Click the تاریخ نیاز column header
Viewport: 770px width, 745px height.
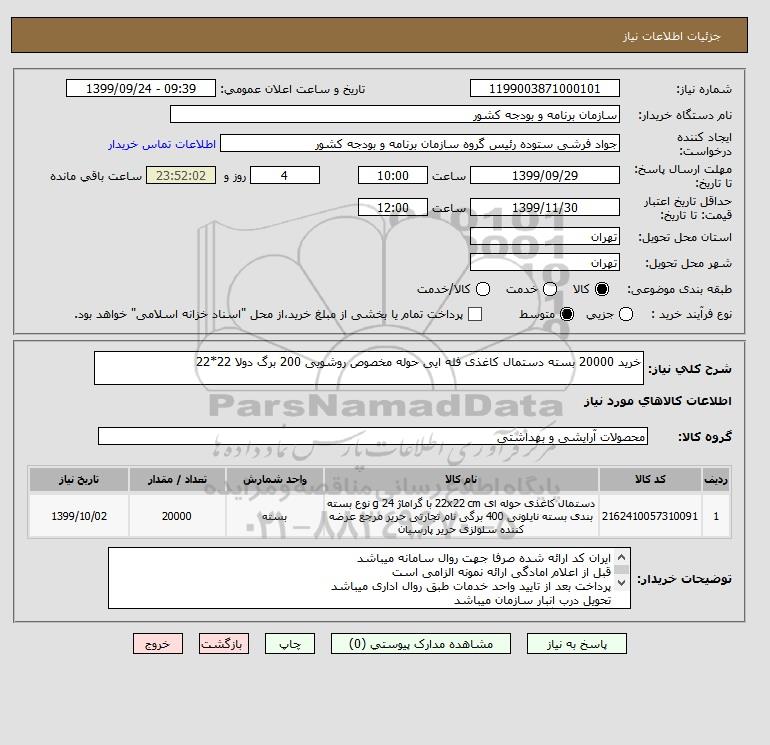tap(79, 479)
